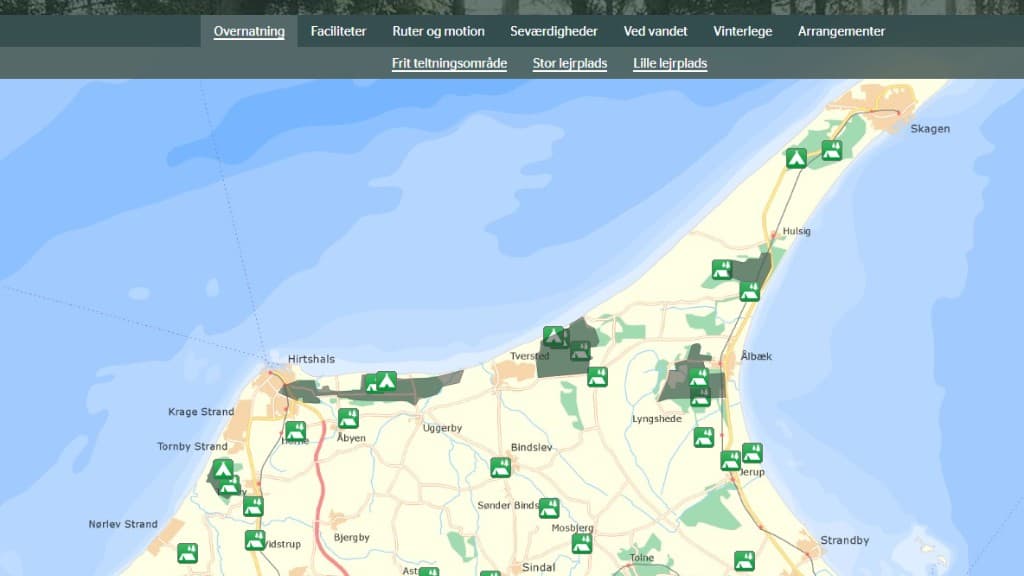Click the campsite icon below Nørlev Strand
The image size is (1024, 576).
pos(187,553)
